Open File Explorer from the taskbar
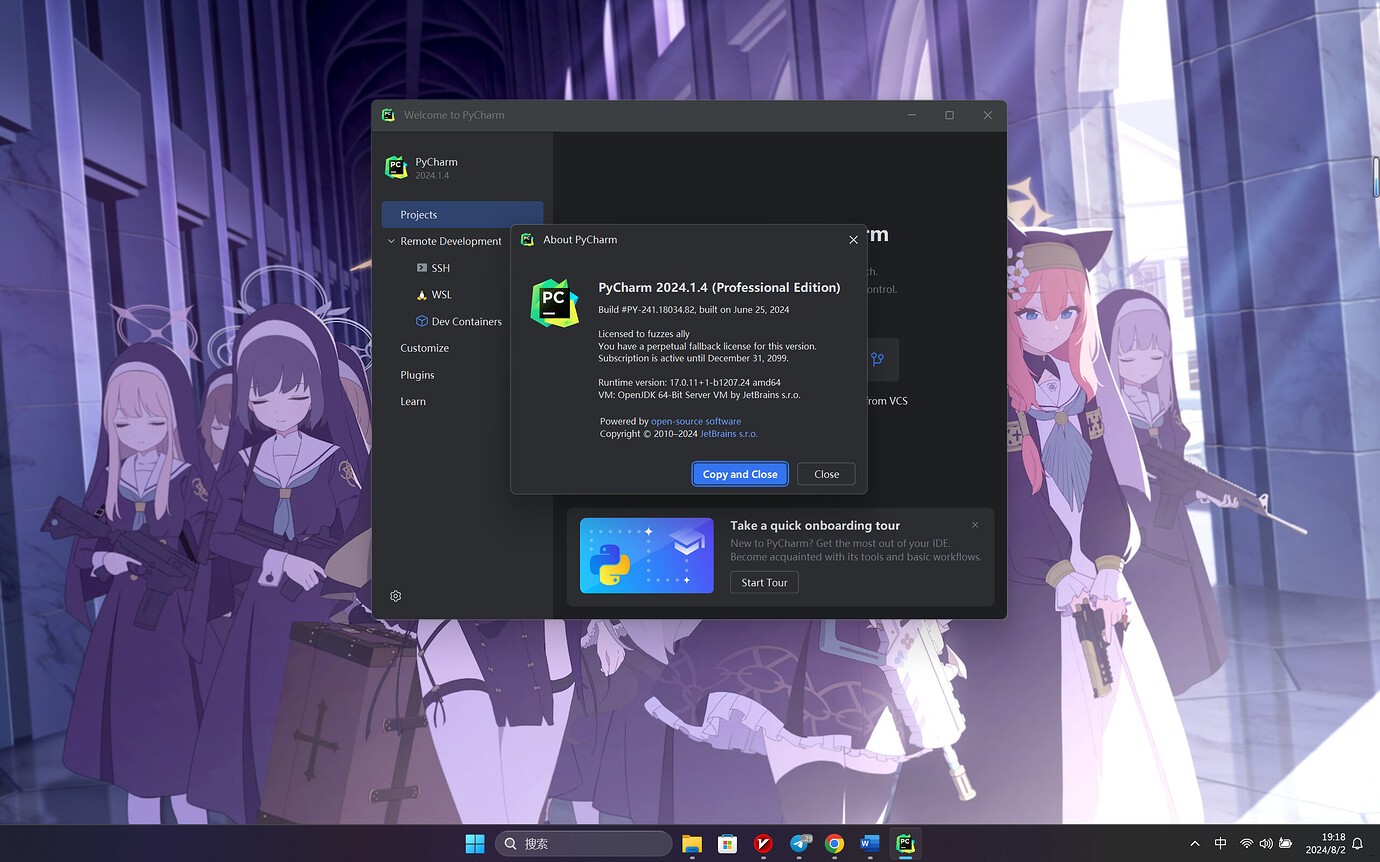Screen dimensions: 1380x862 pos(692,844)
